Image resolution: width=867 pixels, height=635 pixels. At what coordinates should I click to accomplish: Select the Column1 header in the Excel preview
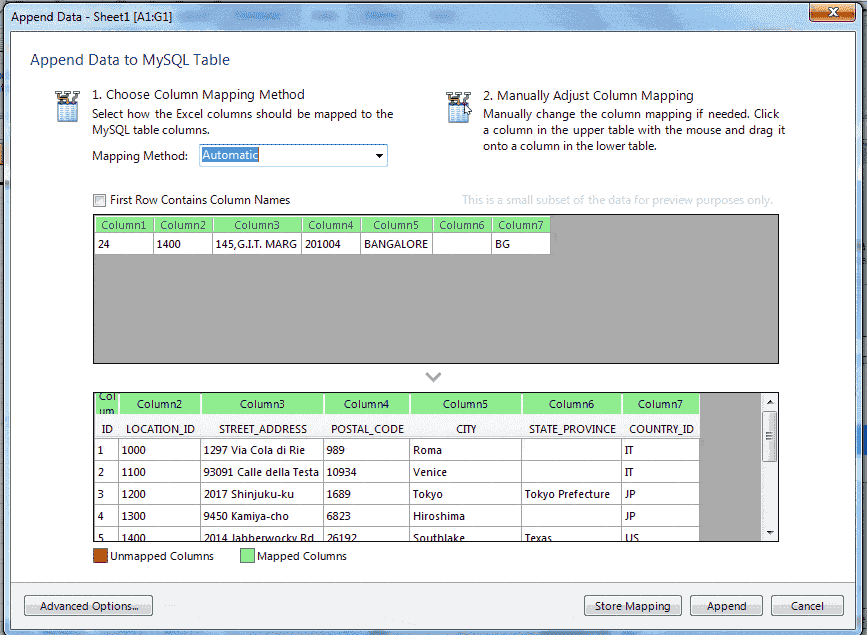pyautogui.click(x=123, y=224)
